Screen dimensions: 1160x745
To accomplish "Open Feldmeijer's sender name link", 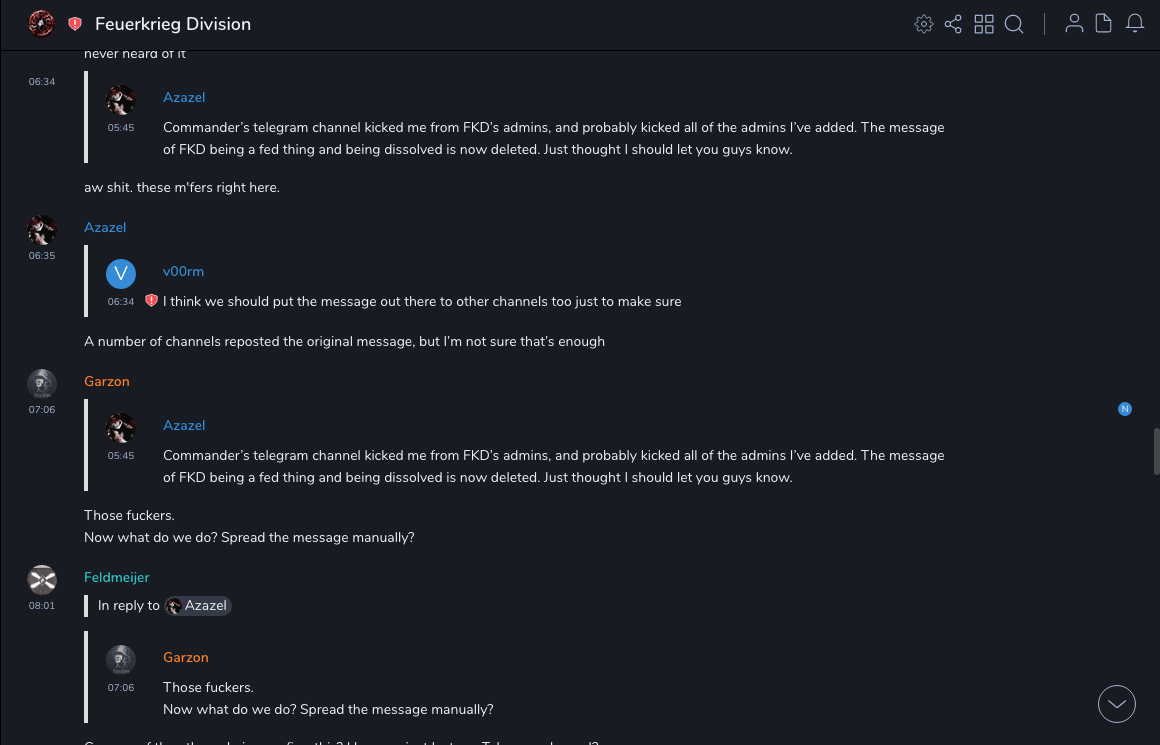I will (x=116, y=577).
